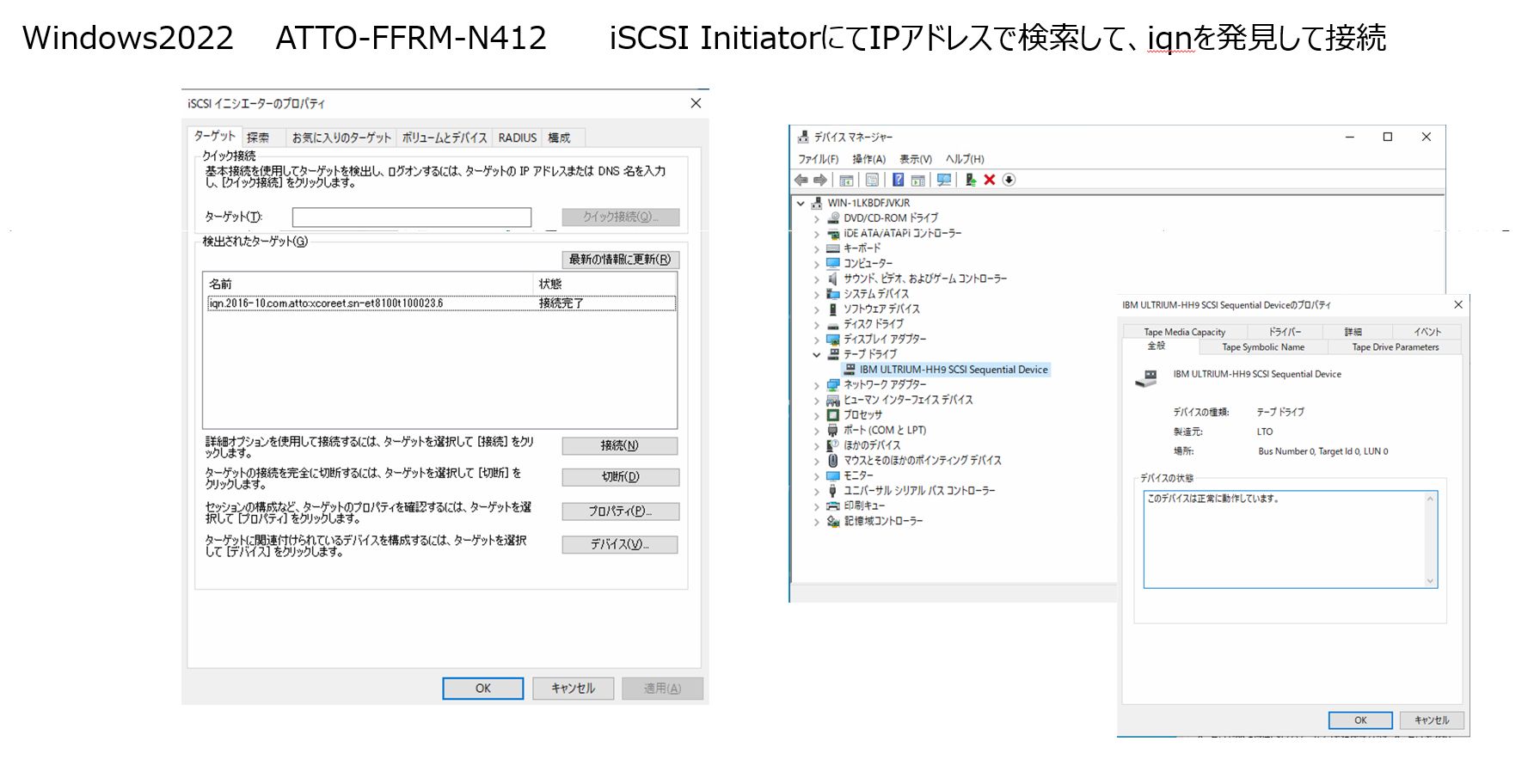Expand the 記憶域コントローラー category
This screenshot has height=784, width=1534.
817,522
